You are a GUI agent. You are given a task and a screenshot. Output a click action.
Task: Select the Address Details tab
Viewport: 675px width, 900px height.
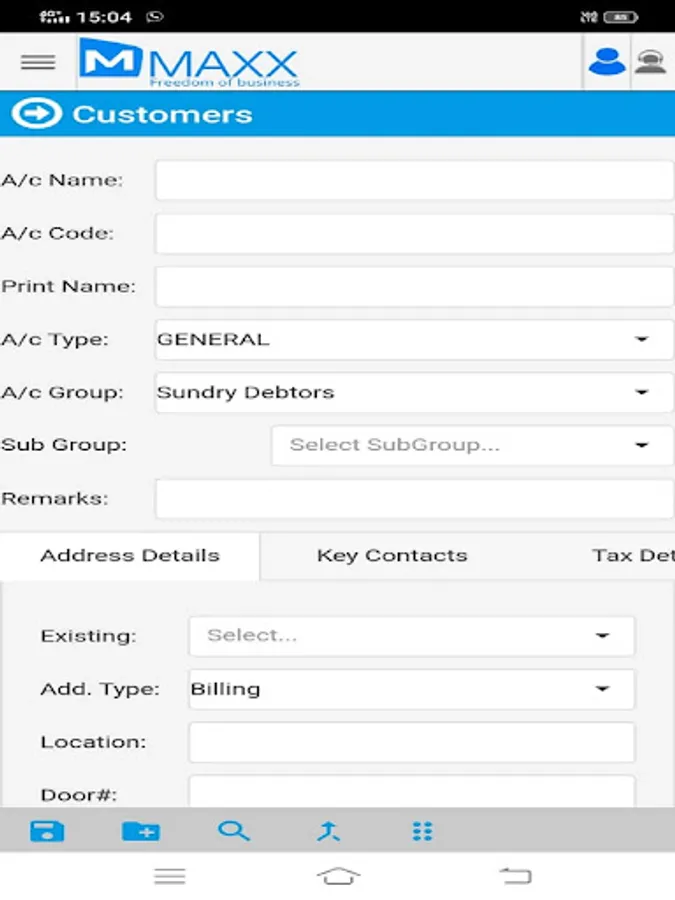tap(130, 556)
